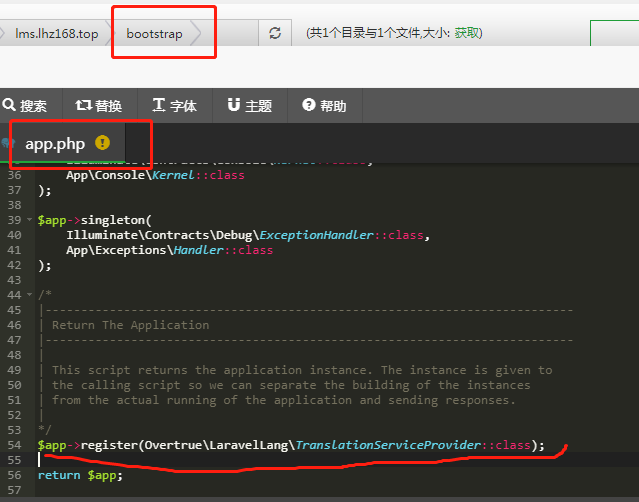Click '$app->singleton(' on line 39
The image size is (639, 502).
(95, 220)
